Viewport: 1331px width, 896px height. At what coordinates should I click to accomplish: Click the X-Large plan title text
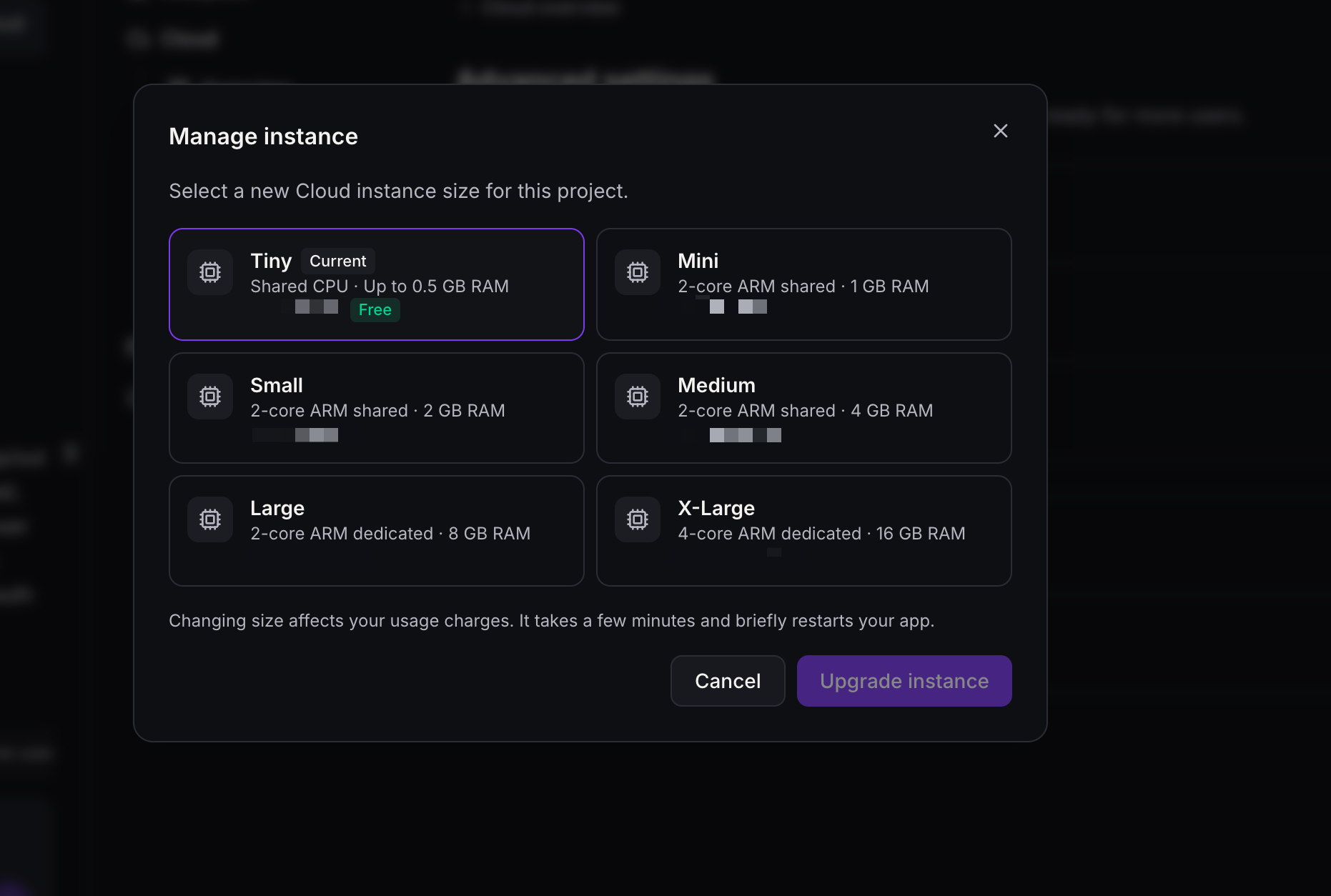pos(716,508)
